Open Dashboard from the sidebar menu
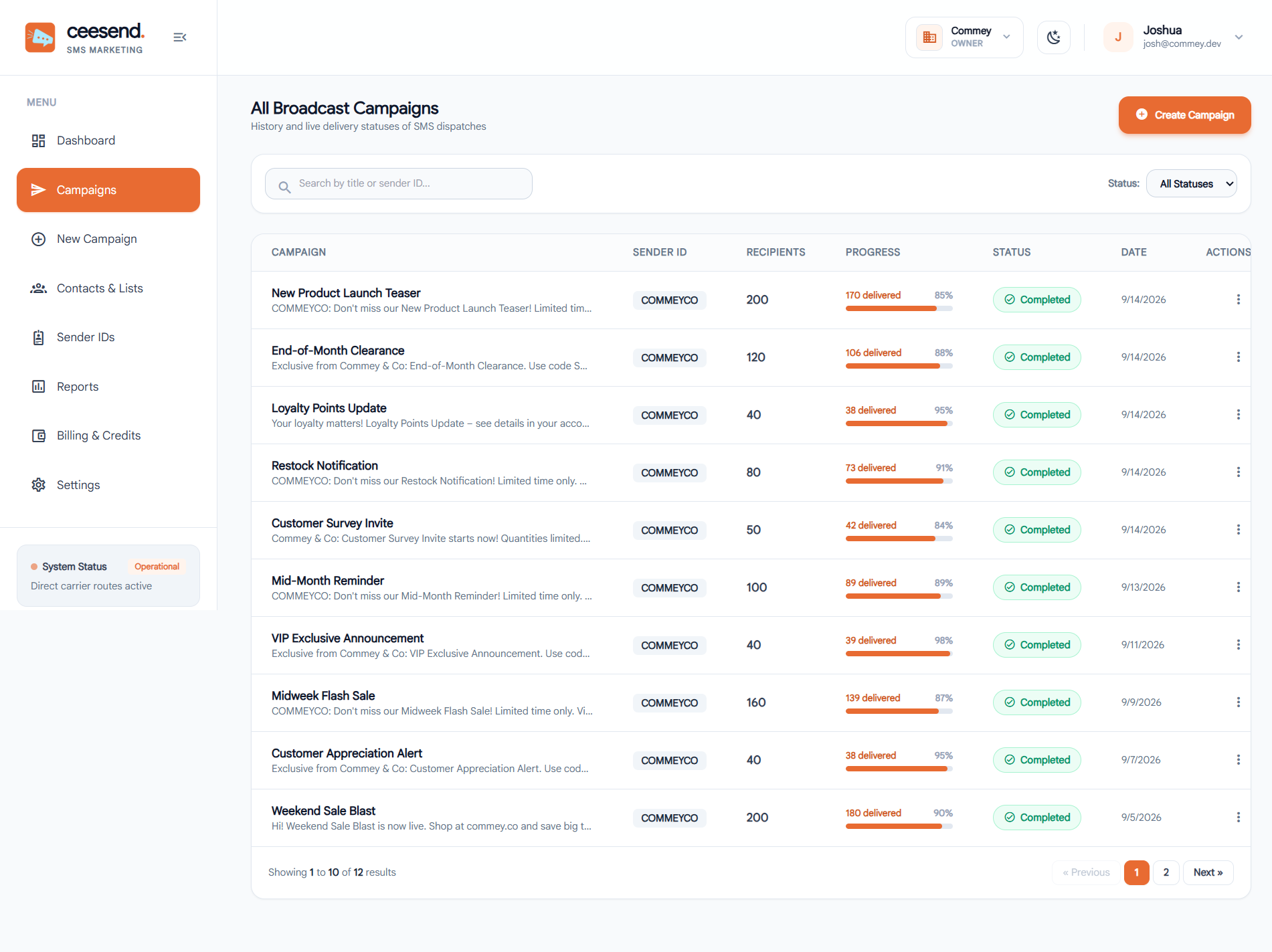 [108, 140]
